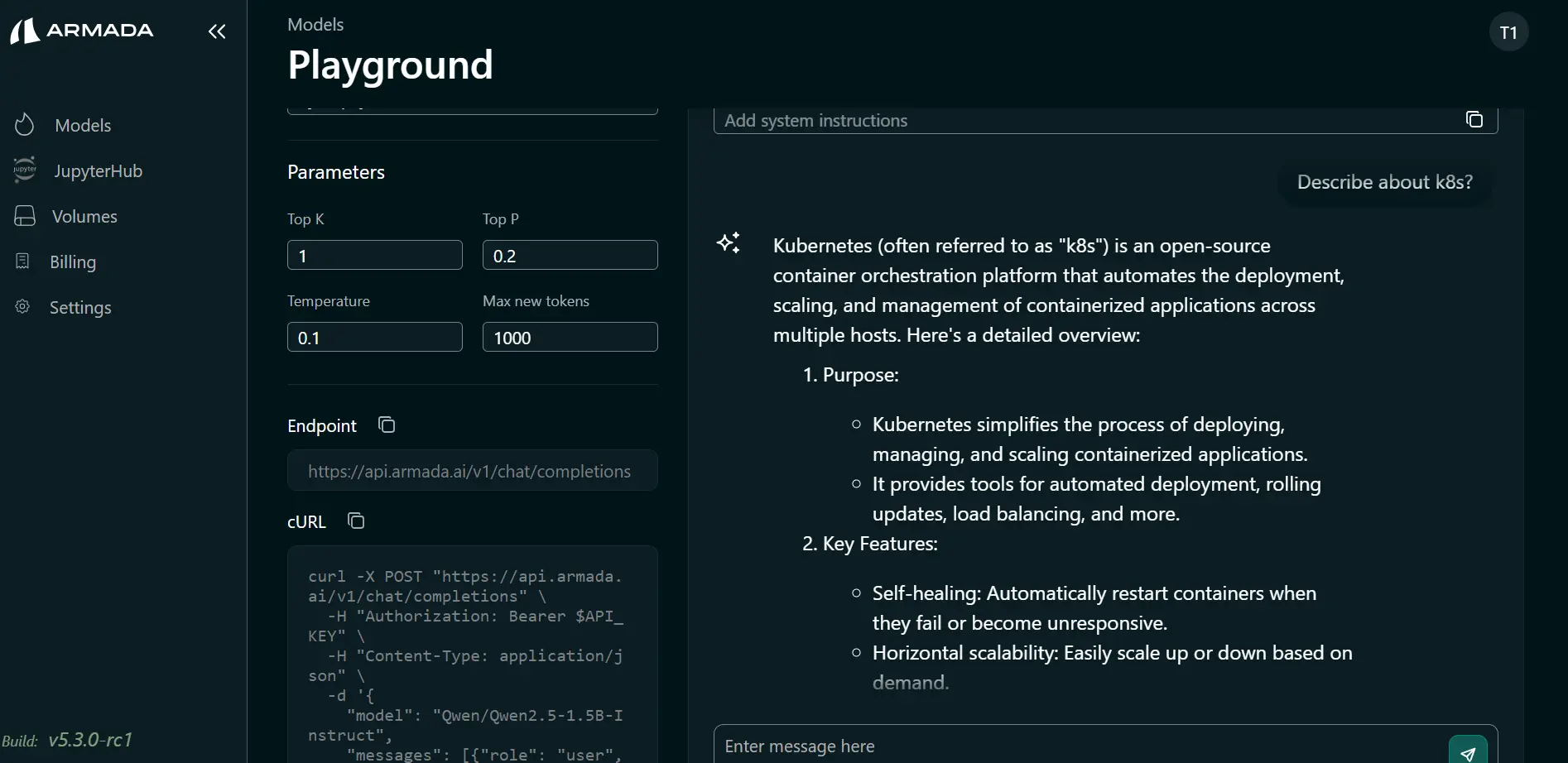The image size is (1568, 763).
Task: Click the Billing receipt icon
Action: pyautogui.click(x=23, y=262)
